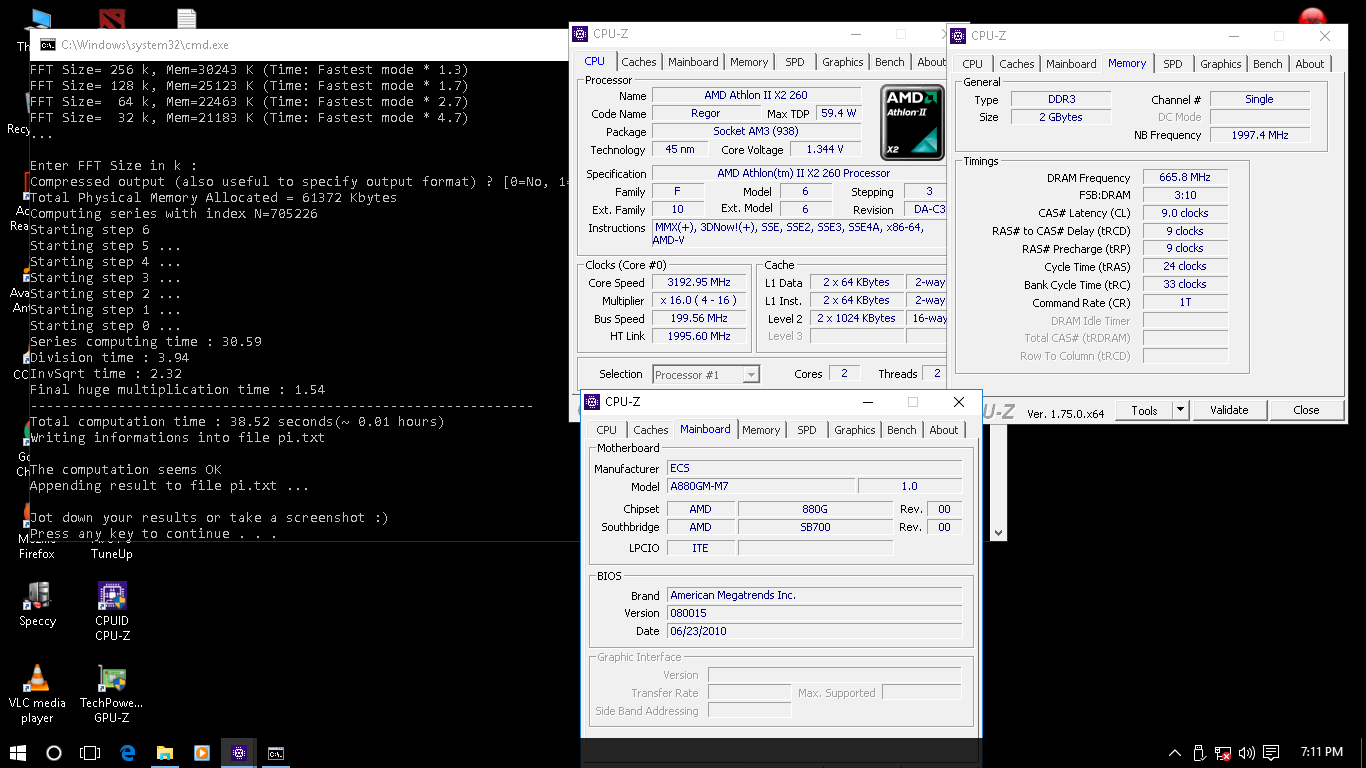Open TuneUp desktop shortcut

[112, 553]
